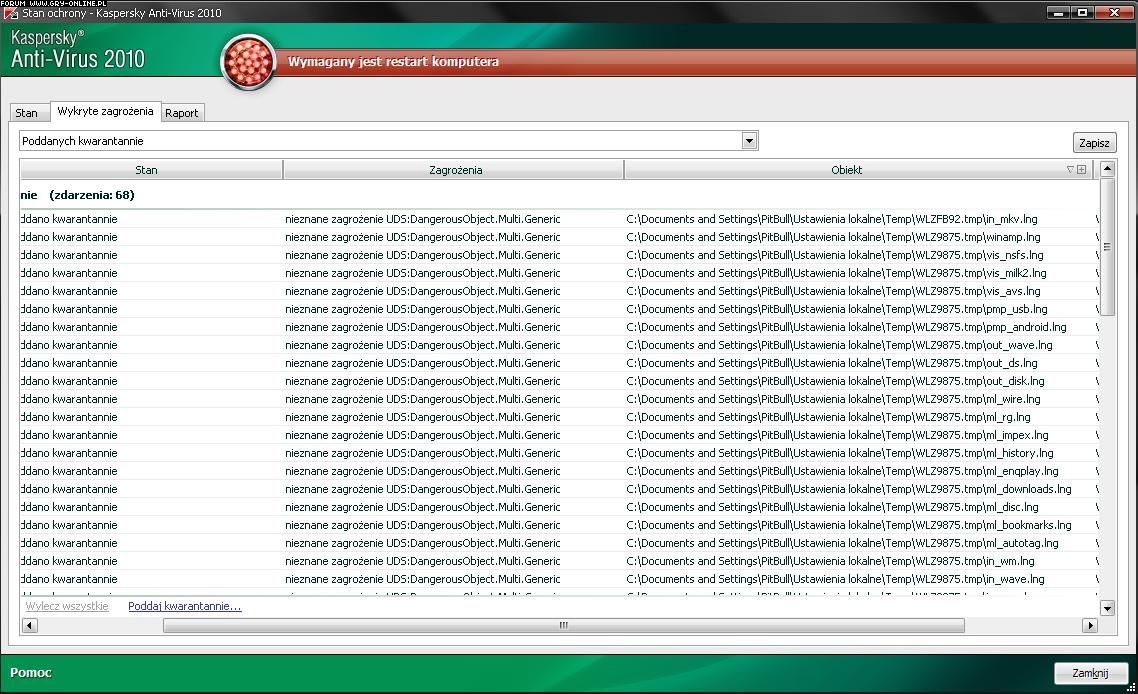Screen dimensions: 1138x694
Task: Select the ml_wire.lng object row
Action: [x=559, y=399]
